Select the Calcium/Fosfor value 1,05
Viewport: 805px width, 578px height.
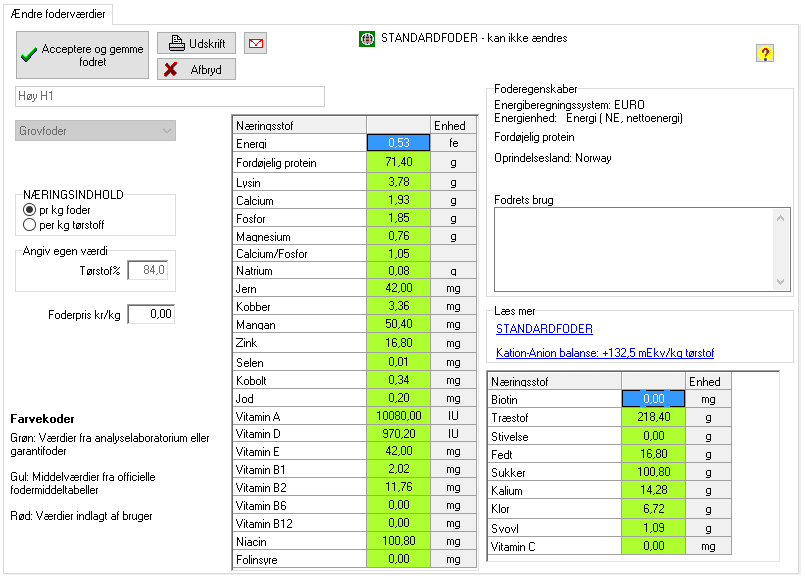click(398, 253)
